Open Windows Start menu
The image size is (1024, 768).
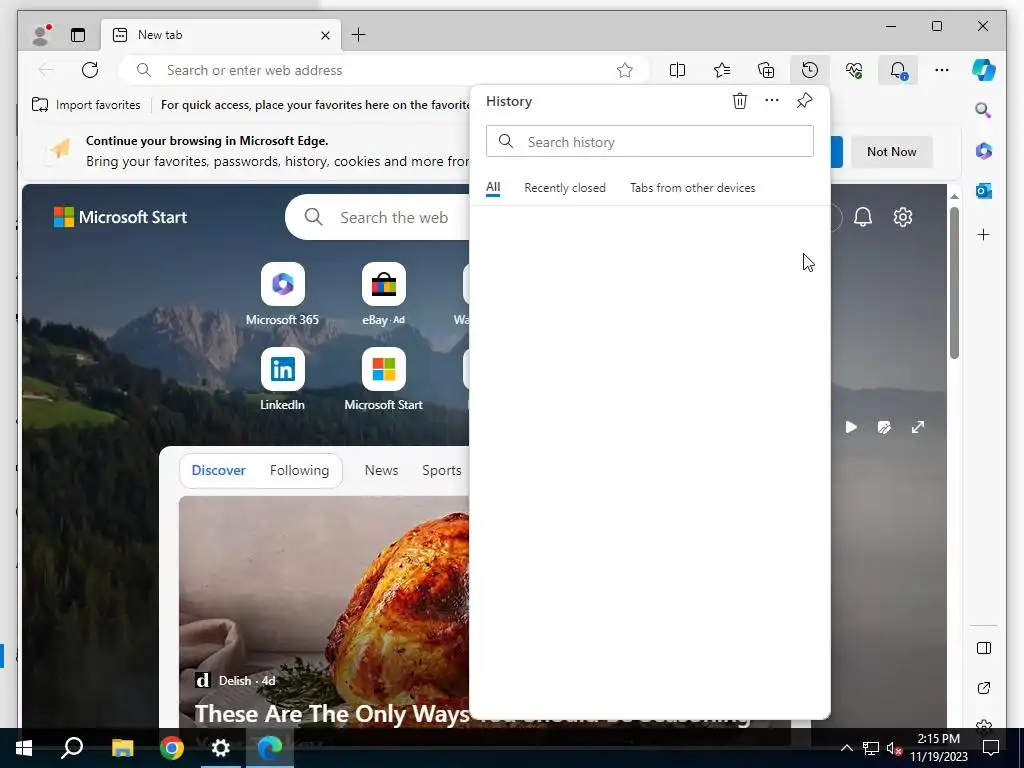[24, 748]
